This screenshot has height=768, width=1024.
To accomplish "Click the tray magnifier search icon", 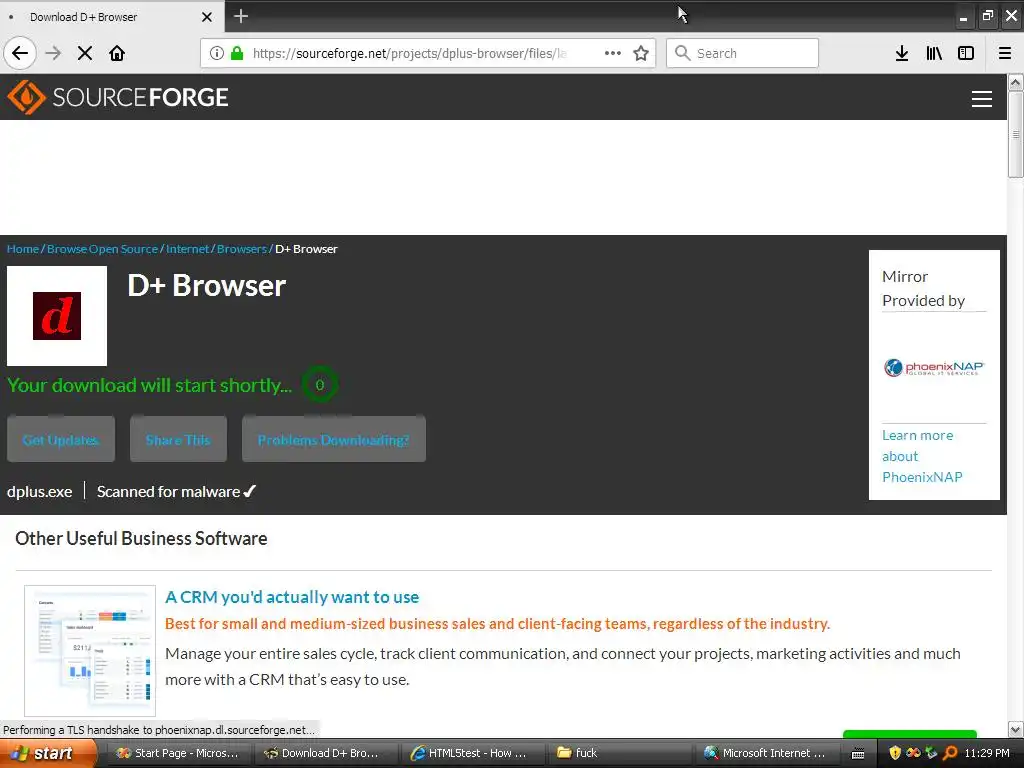I will coord(950,753).
